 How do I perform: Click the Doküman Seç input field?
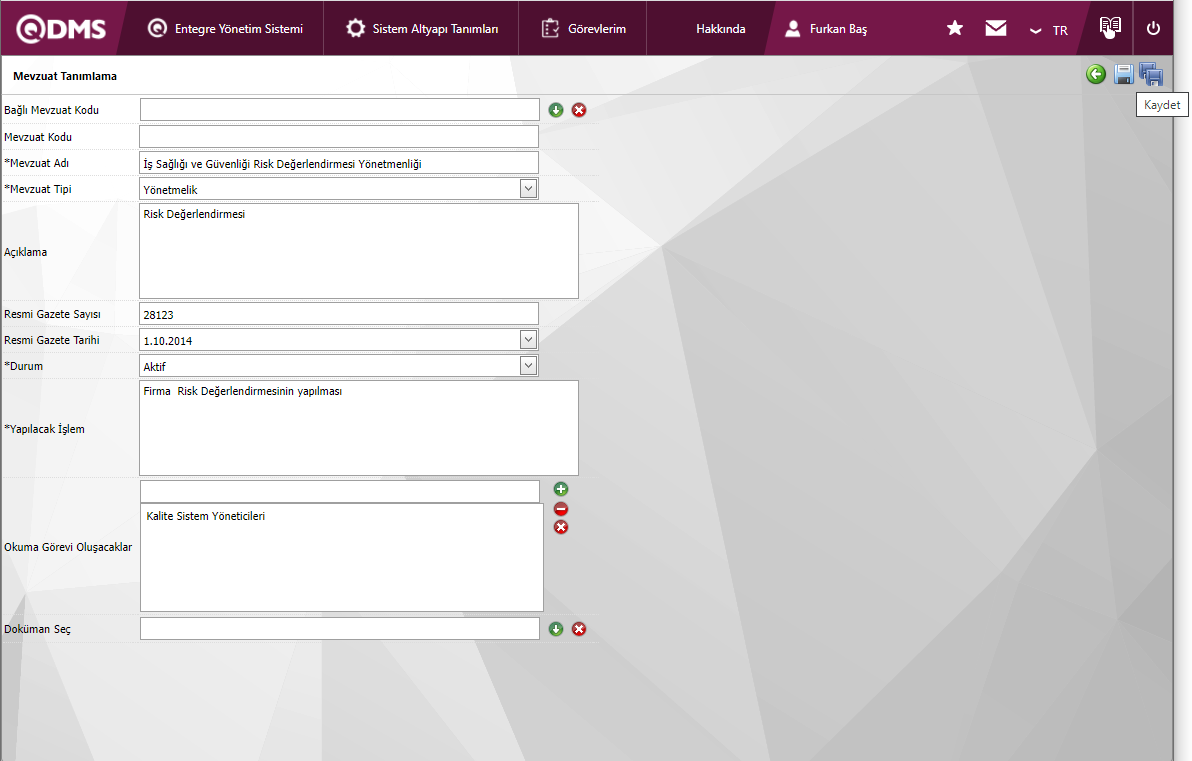click(x=340, y=629)
